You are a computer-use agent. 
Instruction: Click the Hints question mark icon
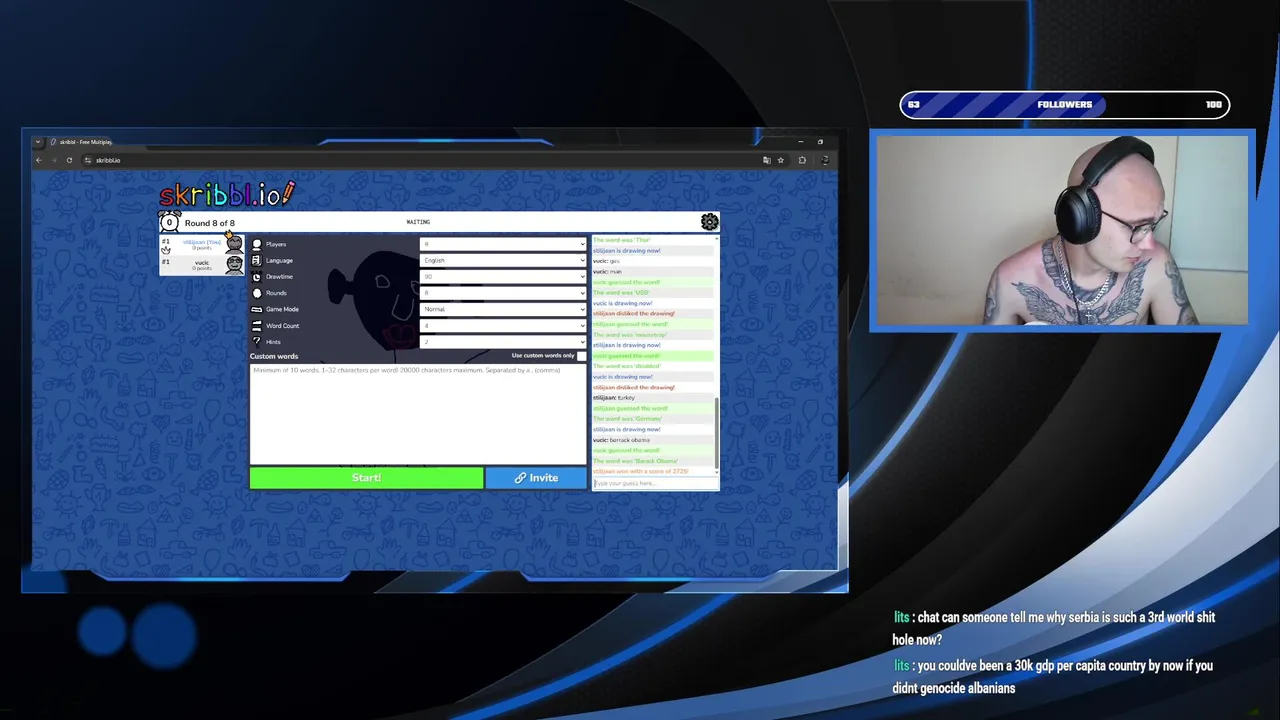(x=257, y=342)
